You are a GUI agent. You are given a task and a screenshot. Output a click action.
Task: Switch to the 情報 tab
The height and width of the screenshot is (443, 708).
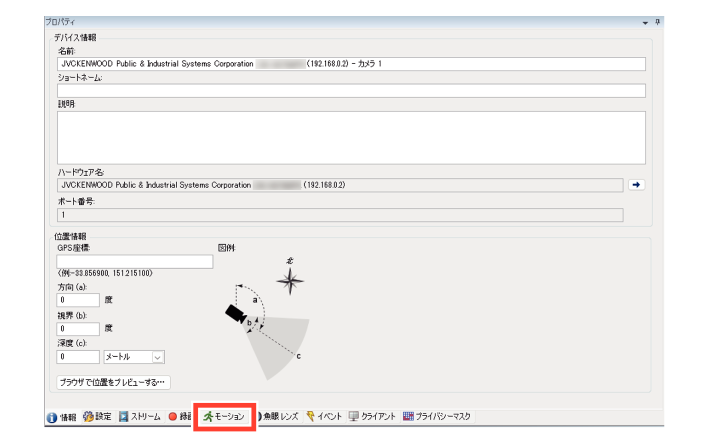coord(62,417)
